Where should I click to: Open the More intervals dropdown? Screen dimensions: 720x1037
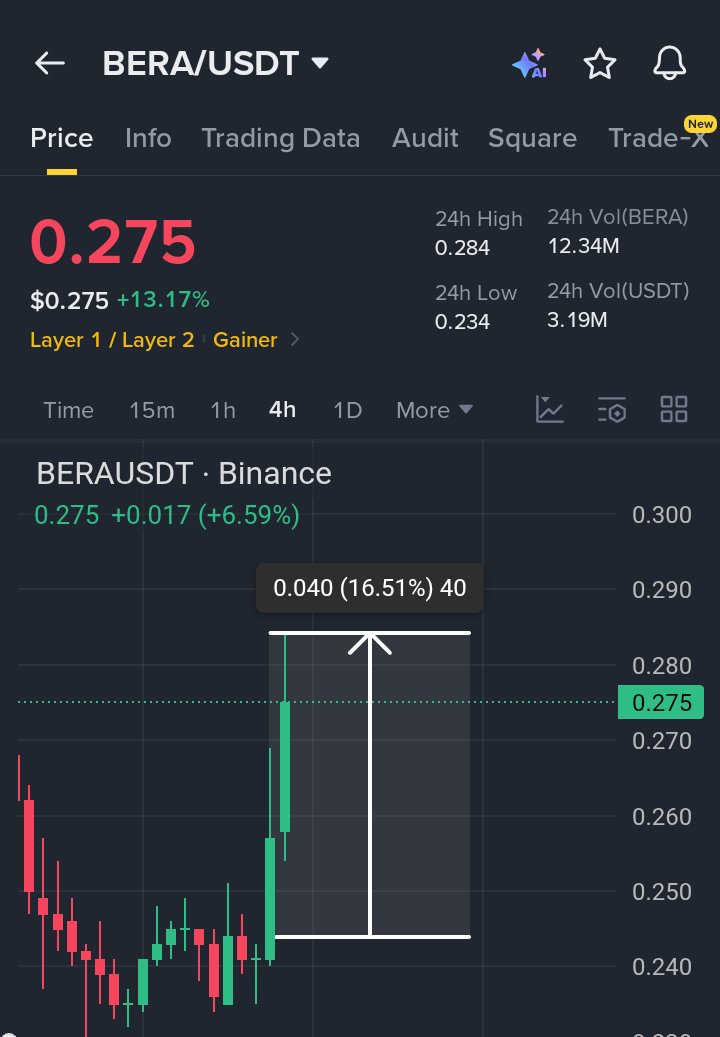tap(434, 410)
